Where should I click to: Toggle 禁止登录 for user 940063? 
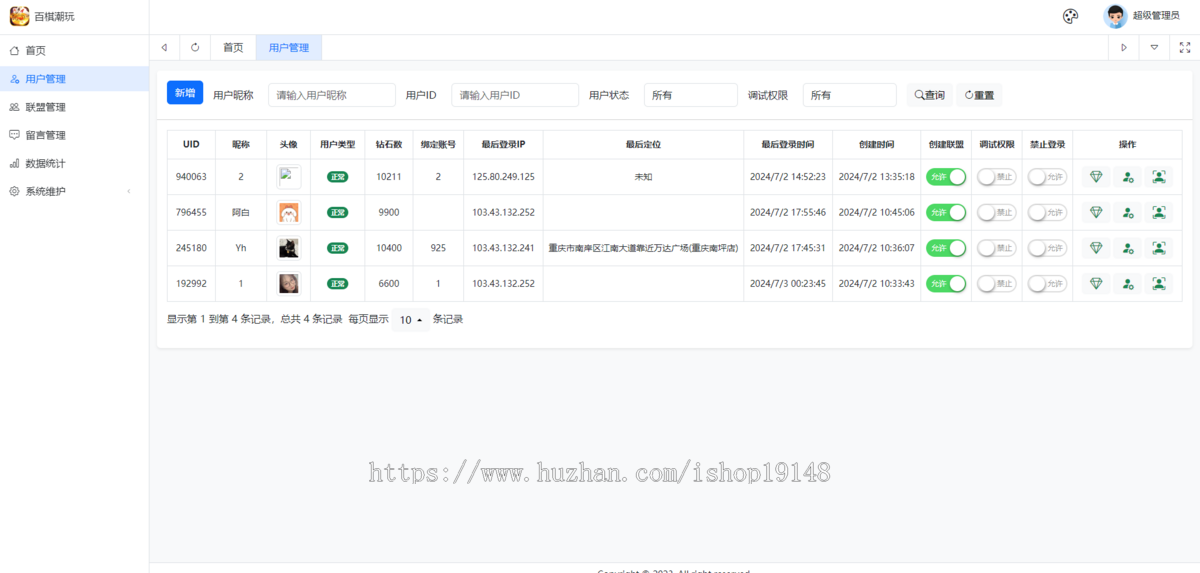pos(1048,177)
